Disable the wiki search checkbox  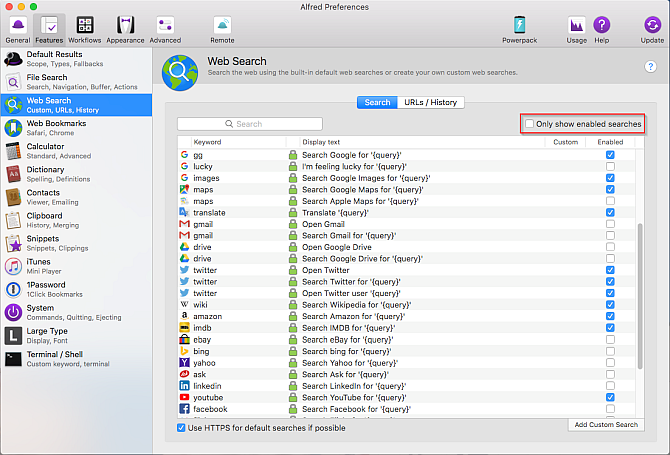610,304
